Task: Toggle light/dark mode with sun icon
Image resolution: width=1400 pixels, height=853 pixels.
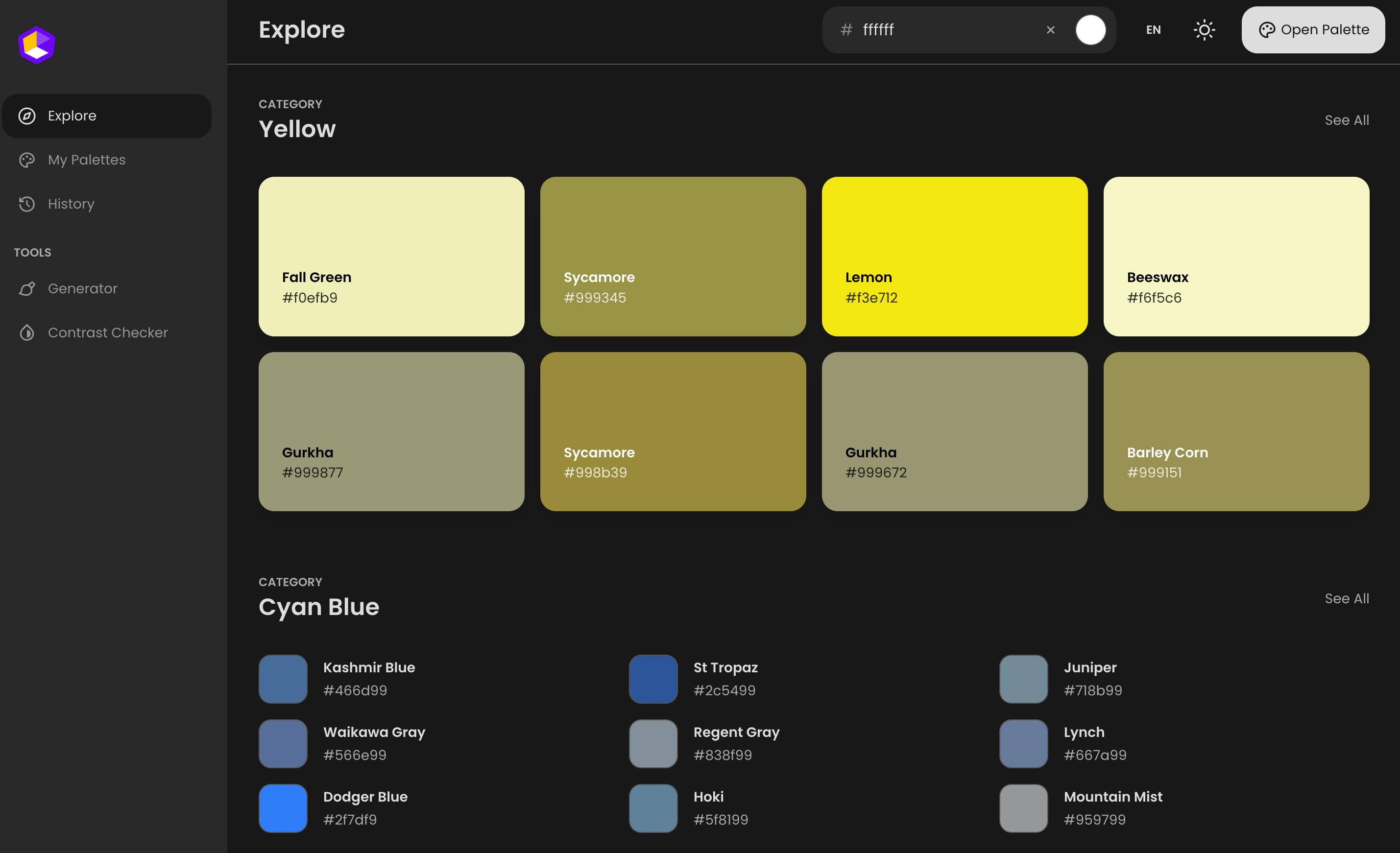Action: click(x=1204, y=29)
